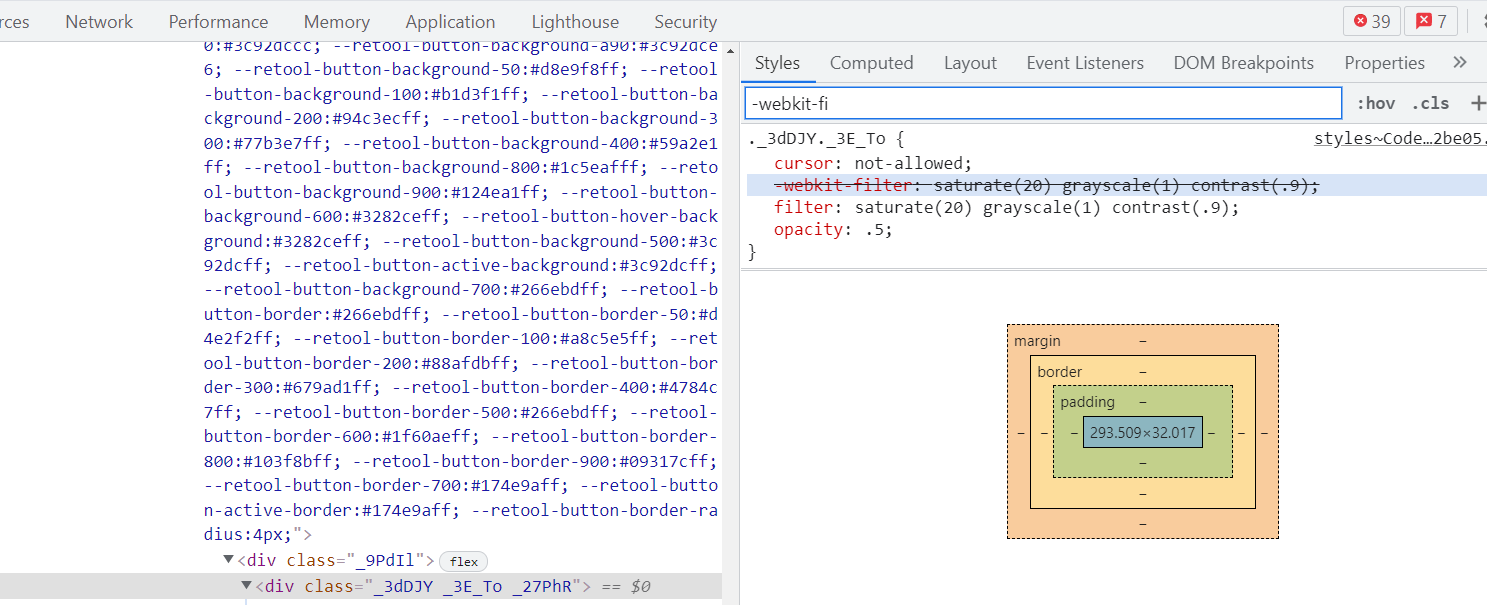The image size is (1487, 605).
Task: Show more sidebar tabs via double chevron
Action: (1459, 63)
